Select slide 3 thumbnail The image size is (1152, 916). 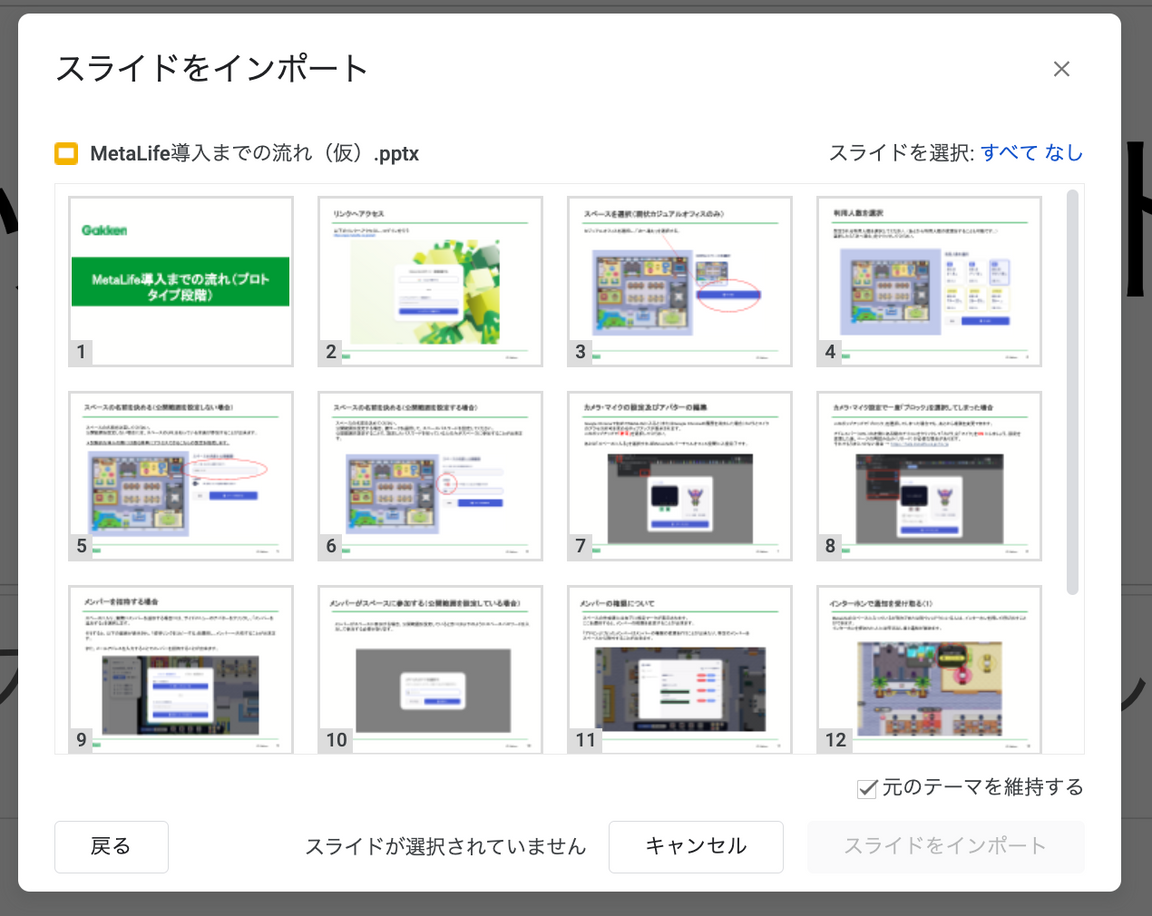point(680,281)
